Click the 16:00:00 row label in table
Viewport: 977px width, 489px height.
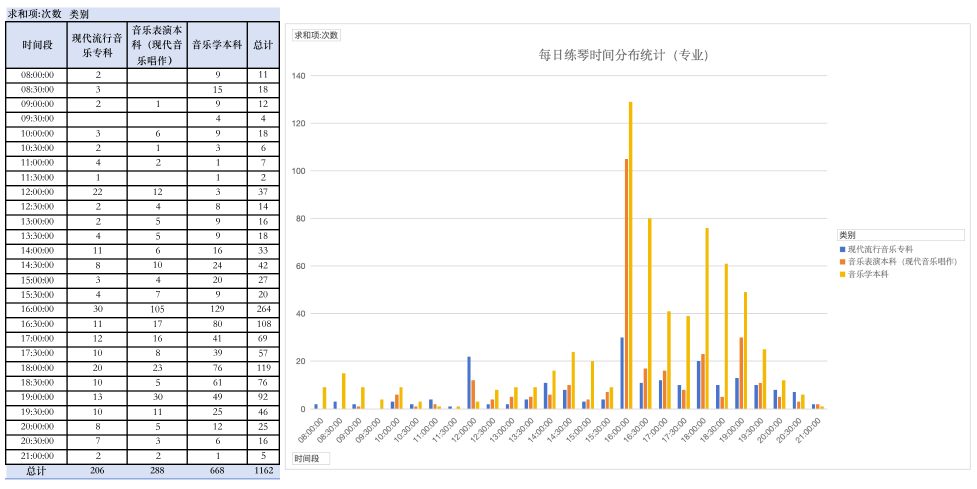37,309
